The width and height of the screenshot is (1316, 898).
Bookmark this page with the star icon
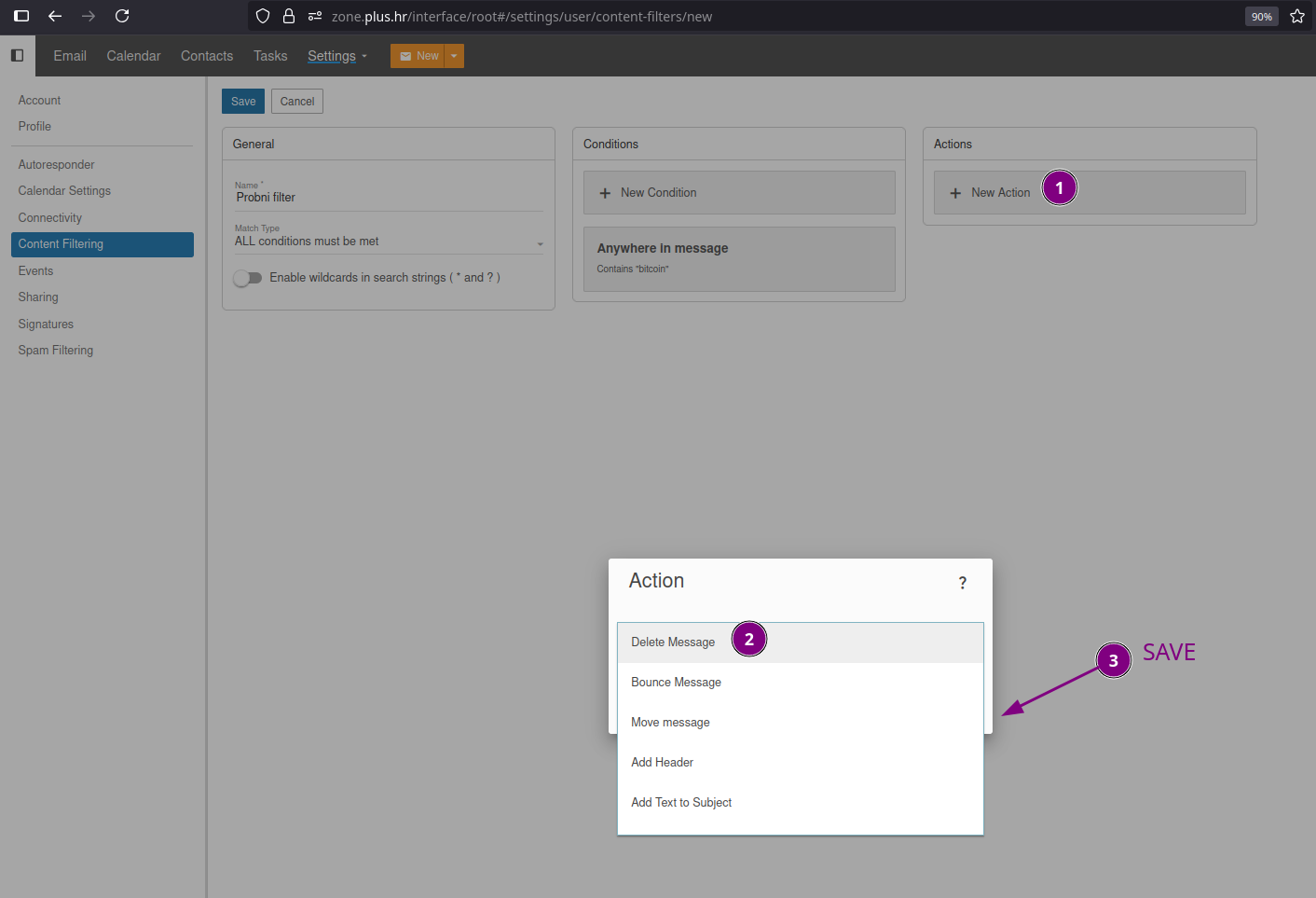point(1296,16)
